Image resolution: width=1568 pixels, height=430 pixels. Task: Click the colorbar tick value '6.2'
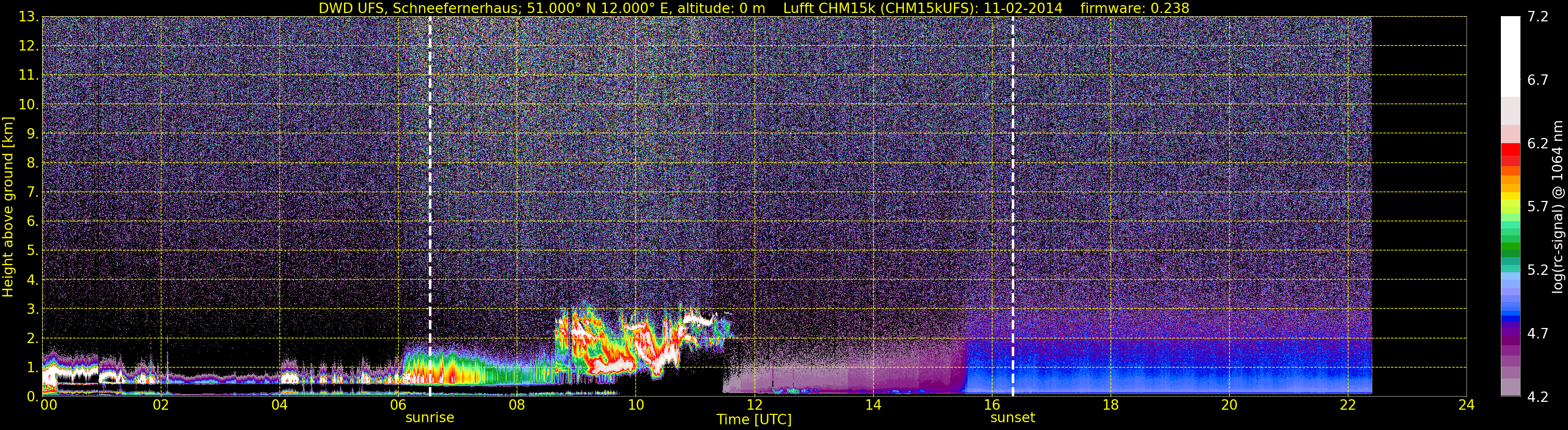[1538, 143]
